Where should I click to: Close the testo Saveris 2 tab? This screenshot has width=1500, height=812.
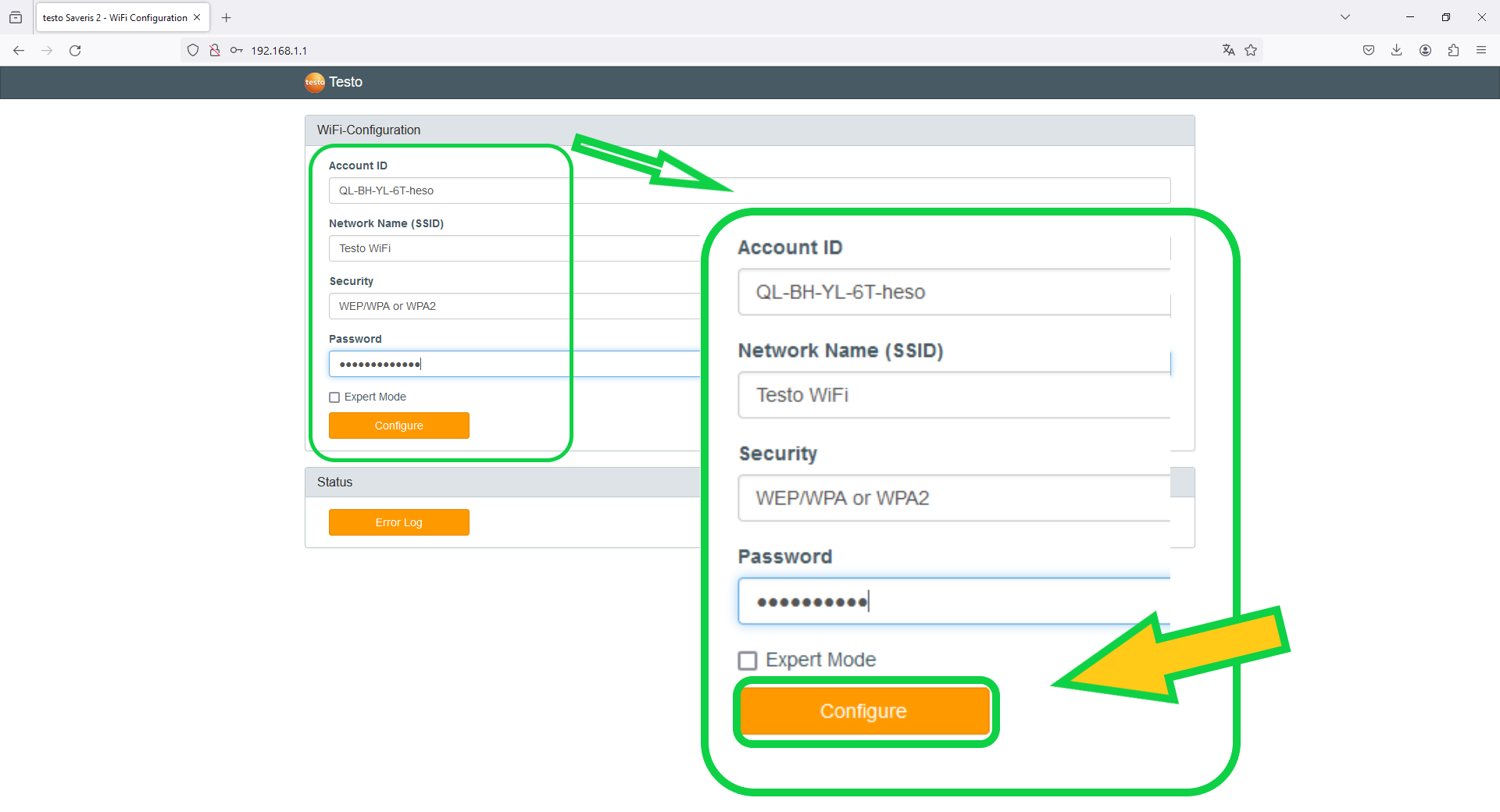[x=197, y=17]
